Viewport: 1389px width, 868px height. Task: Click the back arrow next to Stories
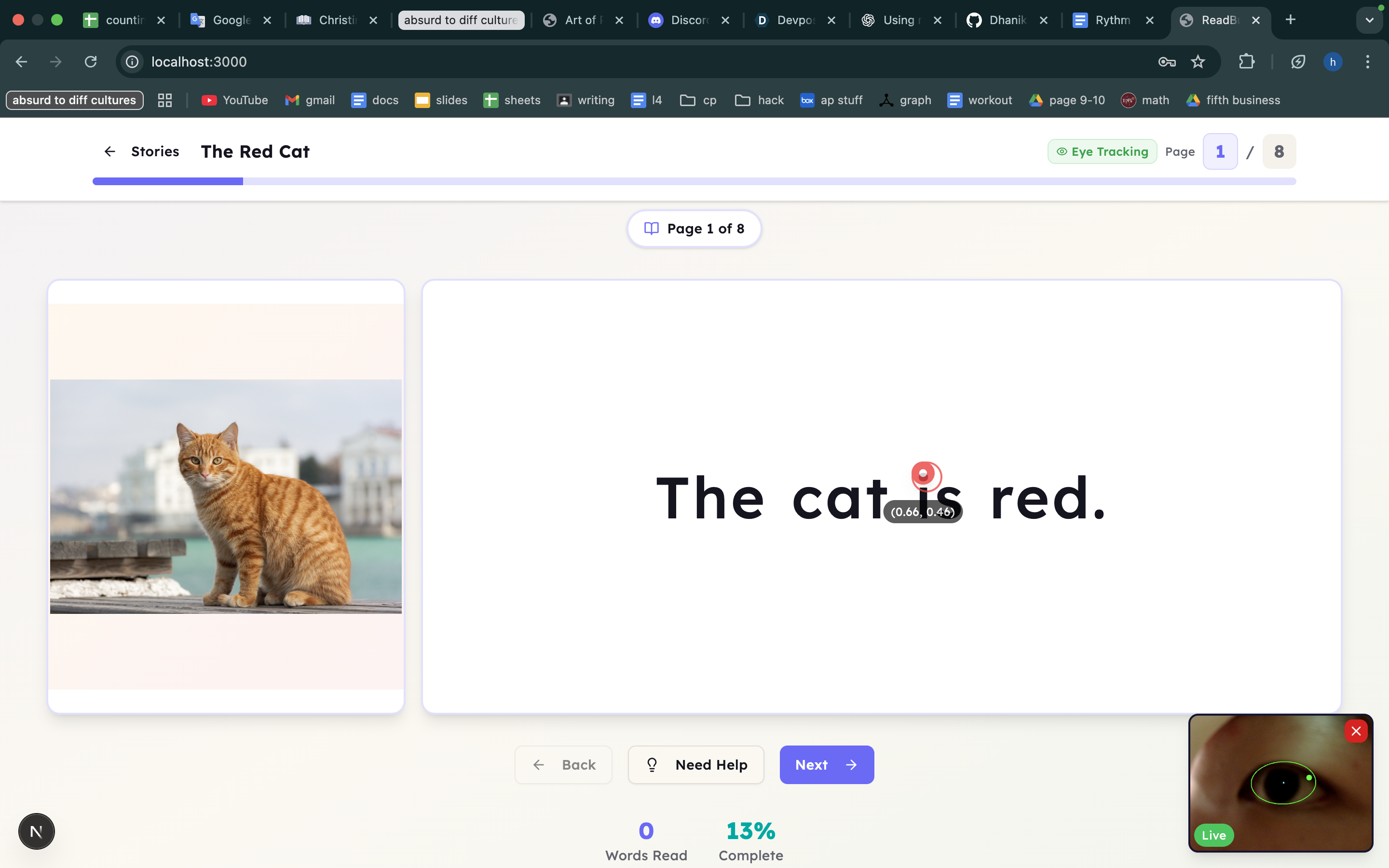coord(109,151)
